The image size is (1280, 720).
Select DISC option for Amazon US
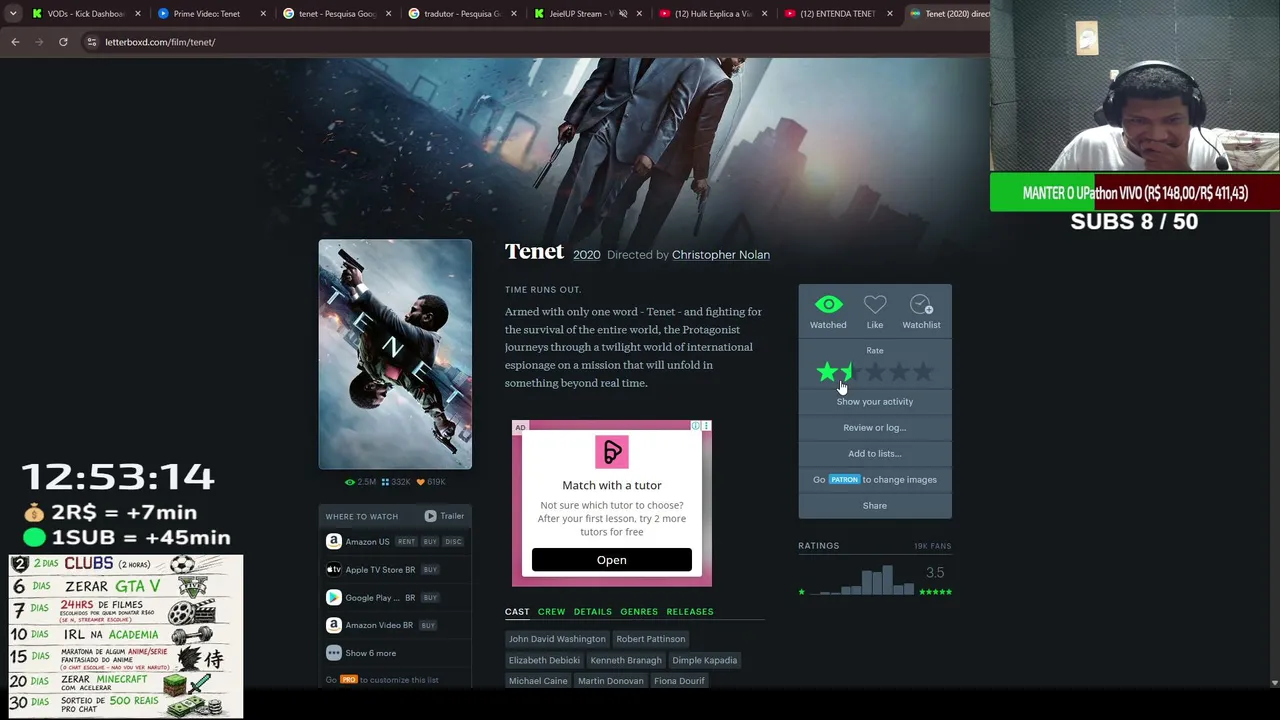454,542
